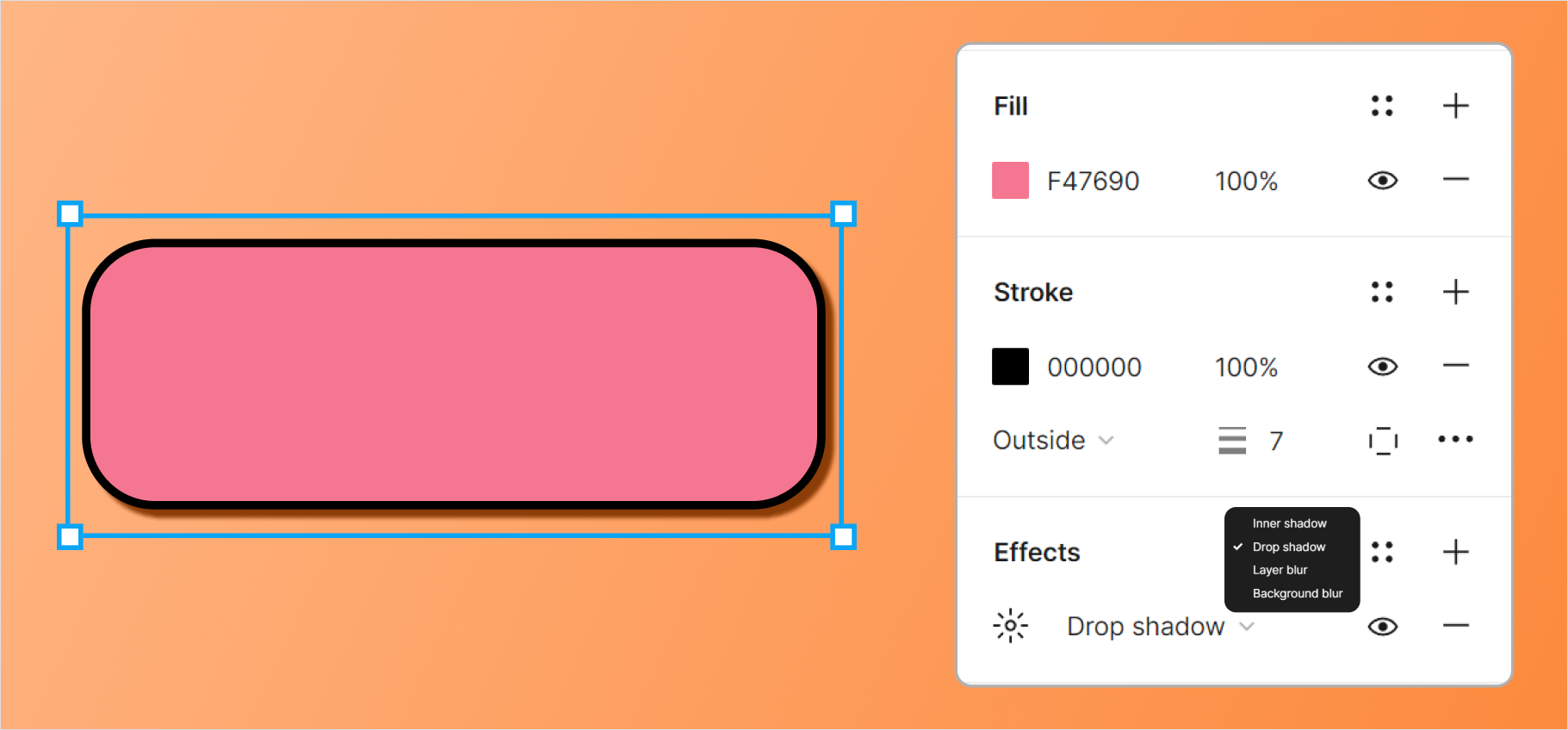
Task: Open the Drop shadow effect type dropdown
Action: [1160, 626]
